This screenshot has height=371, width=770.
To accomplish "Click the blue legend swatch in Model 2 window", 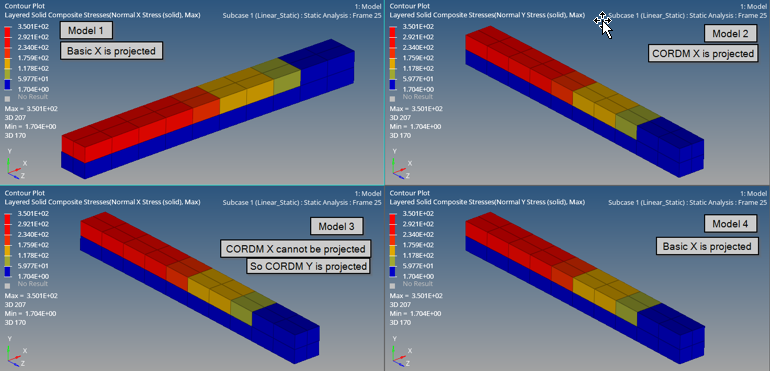I will 392,84.
